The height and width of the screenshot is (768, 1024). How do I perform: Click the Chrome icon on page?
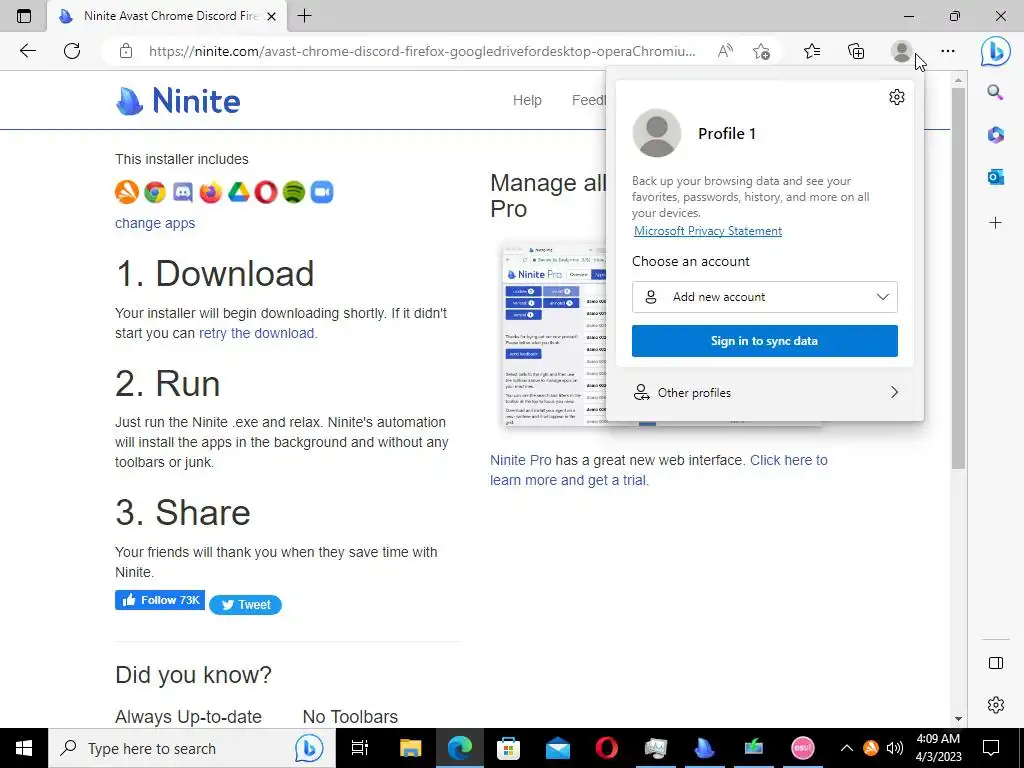[155, 192]
